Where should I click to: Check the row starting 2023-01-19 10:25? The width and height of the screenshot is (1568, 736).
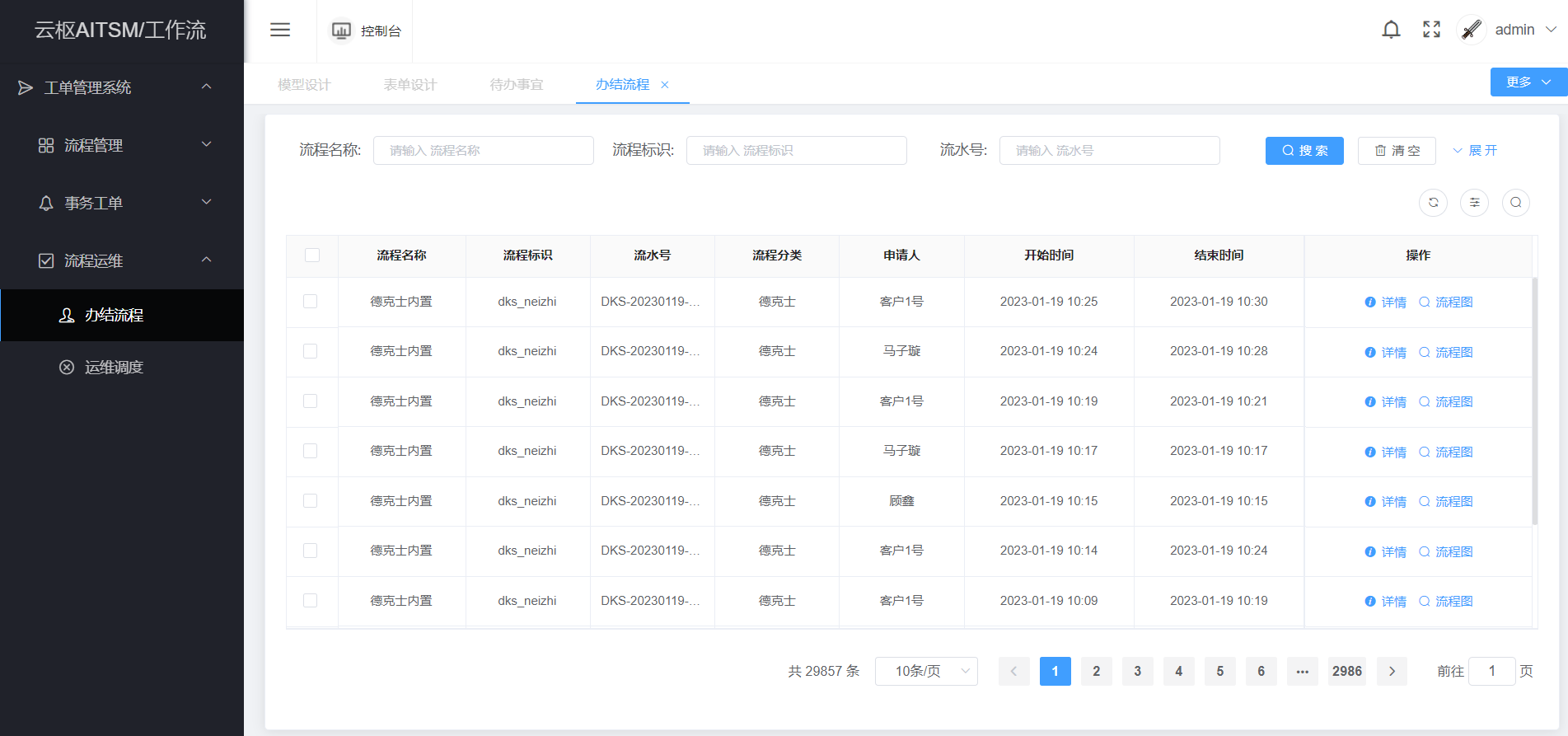pos(311,302)
